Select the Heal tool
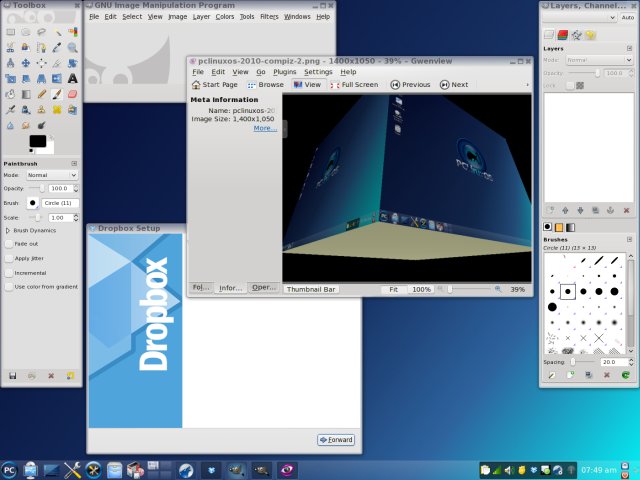Screen dimensions: 640x480 click(57, 110)
